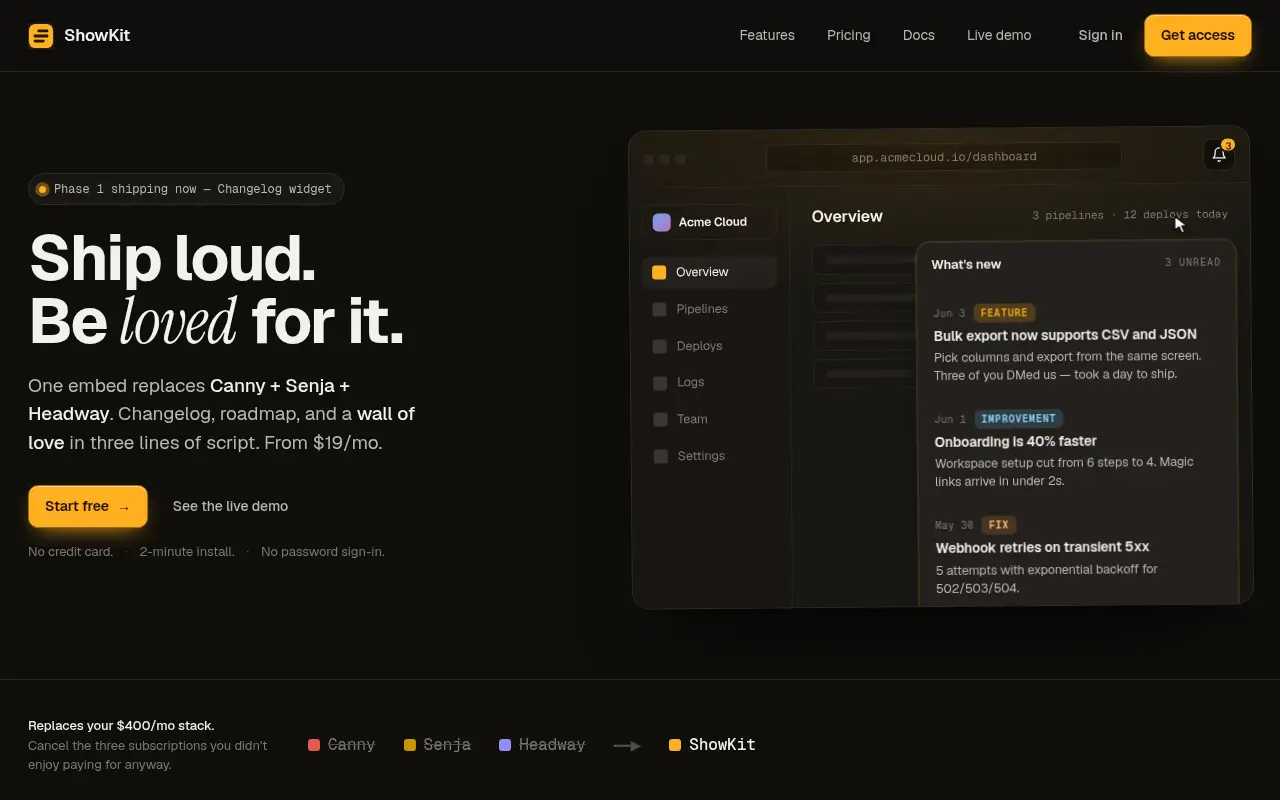Open Pricing in the top navigation

[849, 35]
